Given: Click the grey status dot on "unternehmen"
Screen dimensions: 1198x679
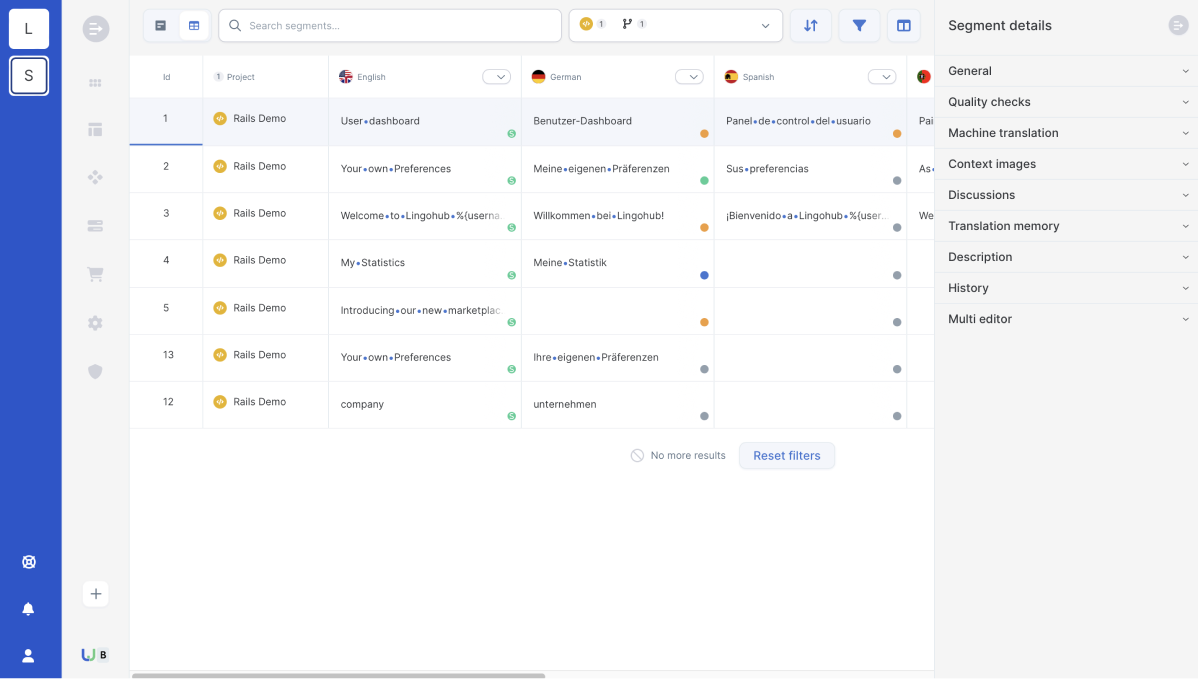Looking at the screenshot, I should pyautogui.click(x=704, y=416).
